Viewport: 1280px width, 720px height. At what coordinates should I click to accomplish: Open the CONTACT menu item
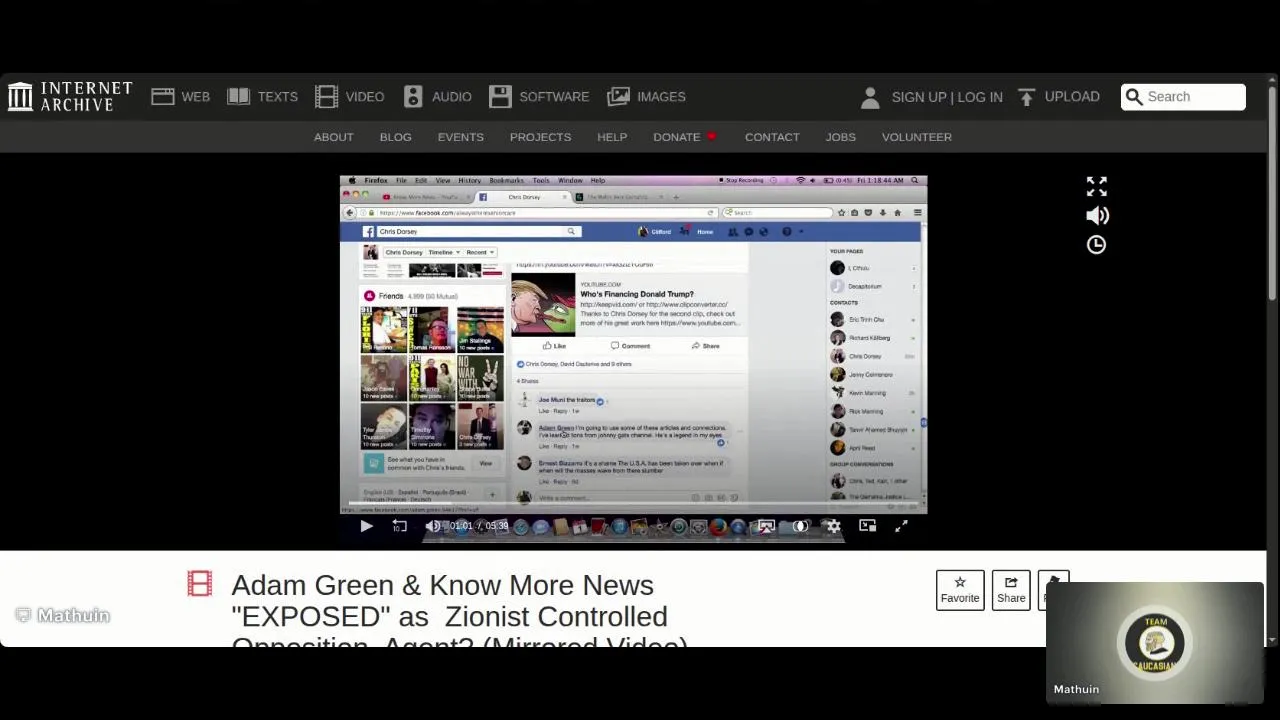pyautogui.click(x=772, y=137)
